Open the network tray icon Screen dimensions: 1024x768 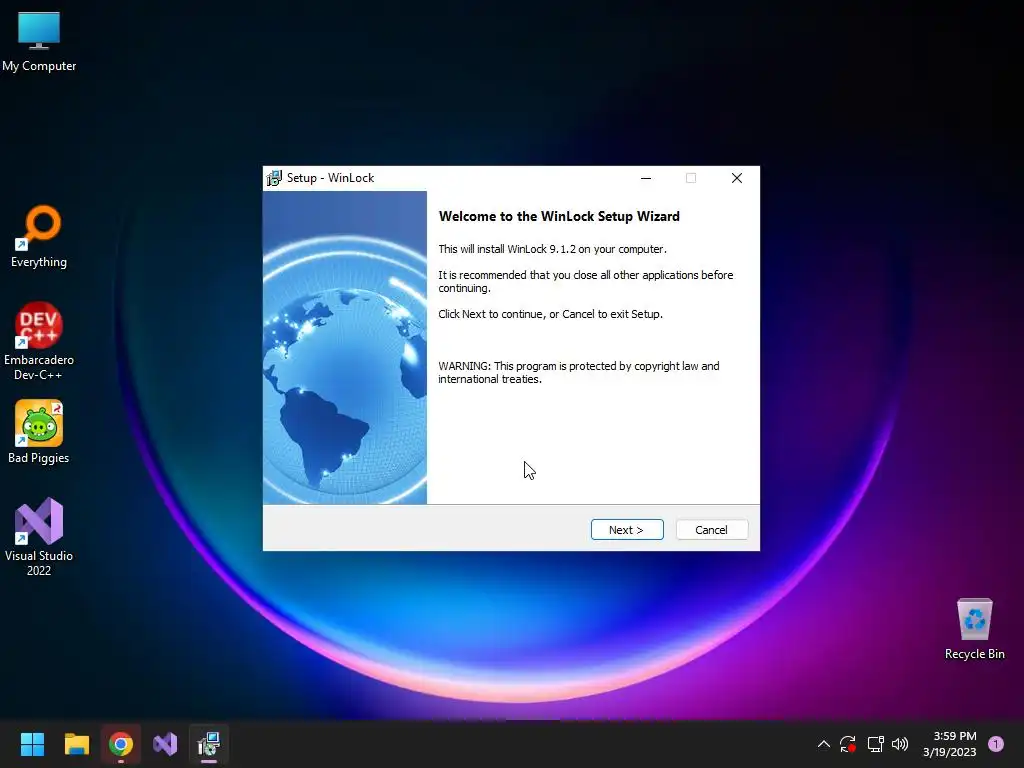click(x=875, y=744)
